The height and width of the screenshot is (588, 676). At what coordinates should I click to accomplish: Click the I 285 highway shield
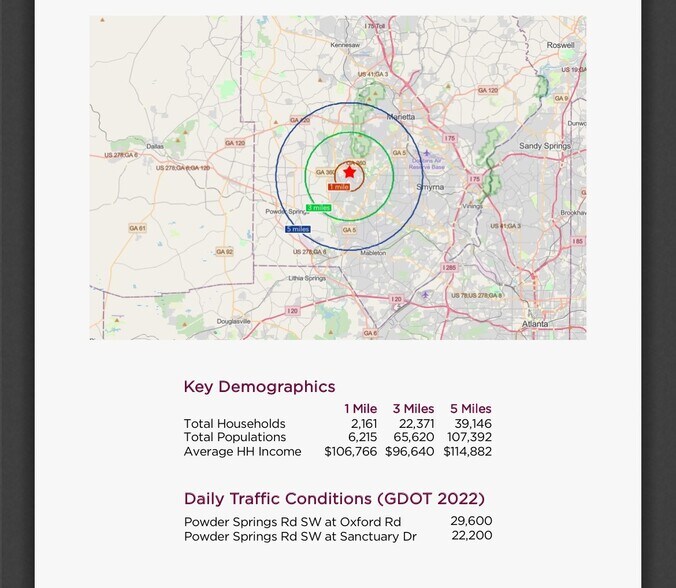point(449,268)
